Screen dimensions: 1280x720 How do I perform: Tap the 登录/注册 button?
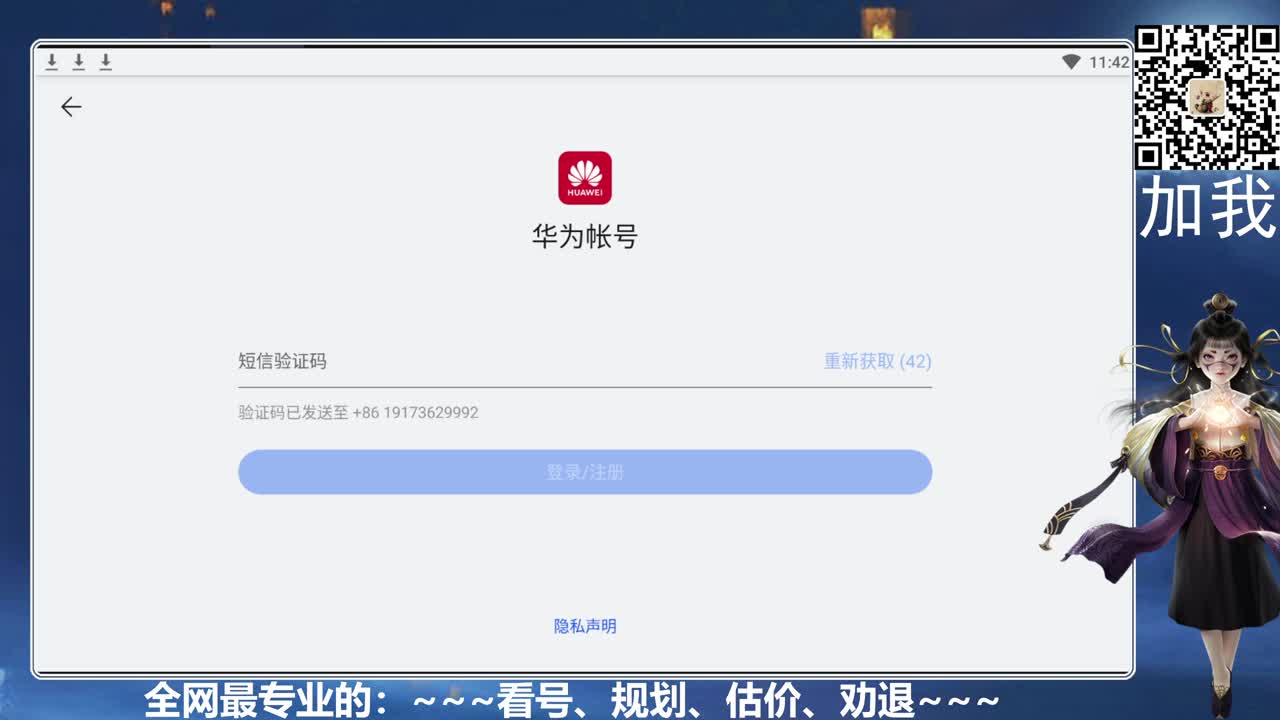[585, 472]
